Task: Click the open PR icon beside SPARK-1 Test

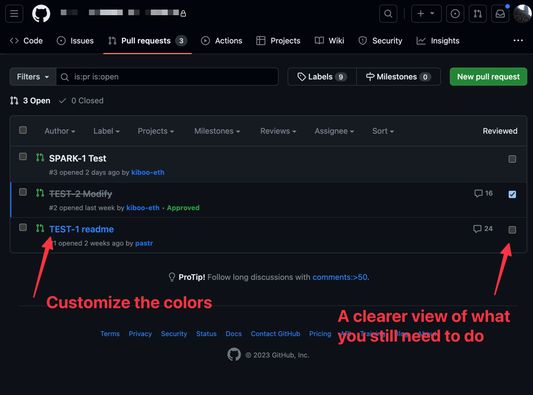Action: point(40,157)
